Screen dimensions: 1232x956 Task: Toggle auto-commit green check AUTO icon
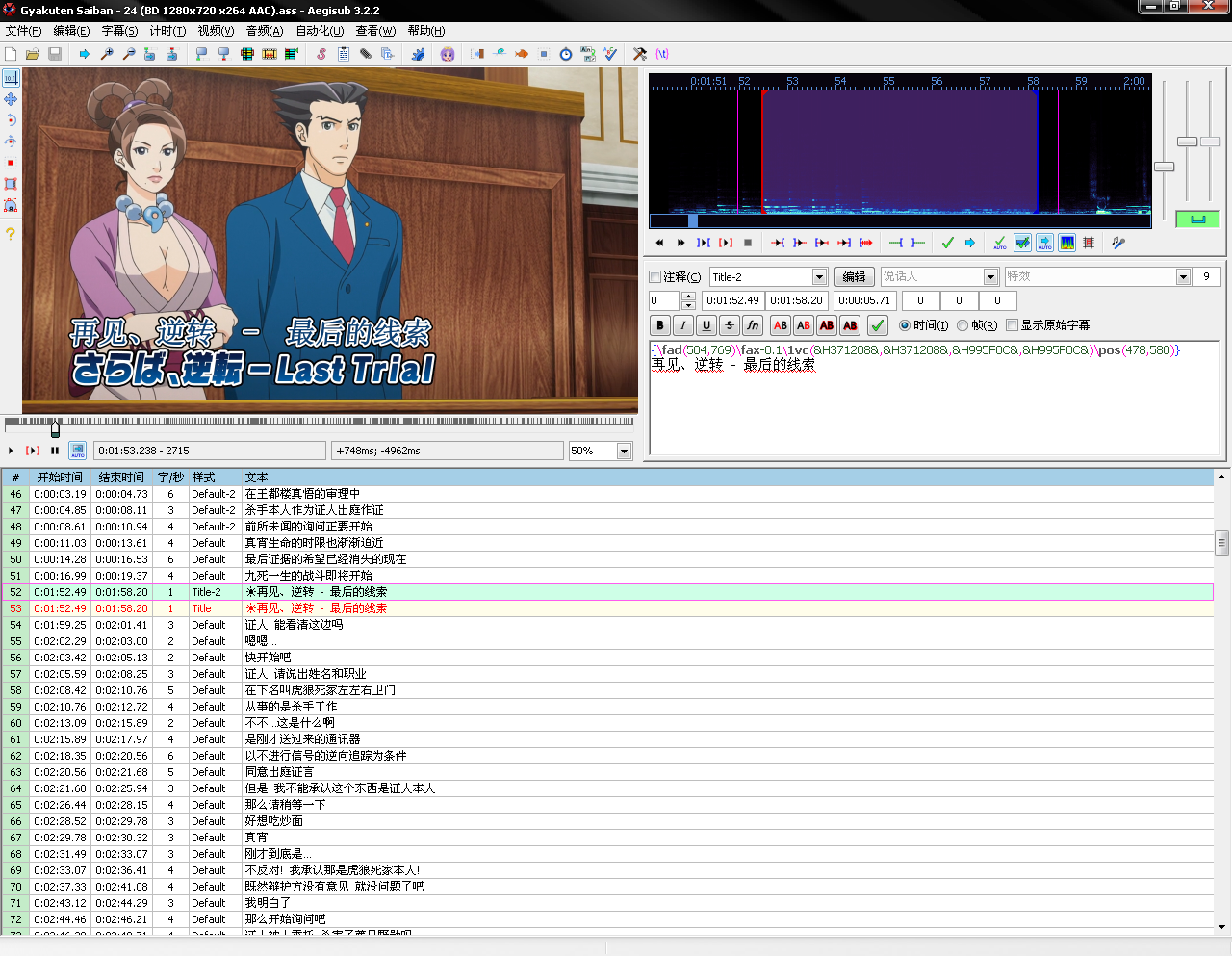coord(1000,243)
